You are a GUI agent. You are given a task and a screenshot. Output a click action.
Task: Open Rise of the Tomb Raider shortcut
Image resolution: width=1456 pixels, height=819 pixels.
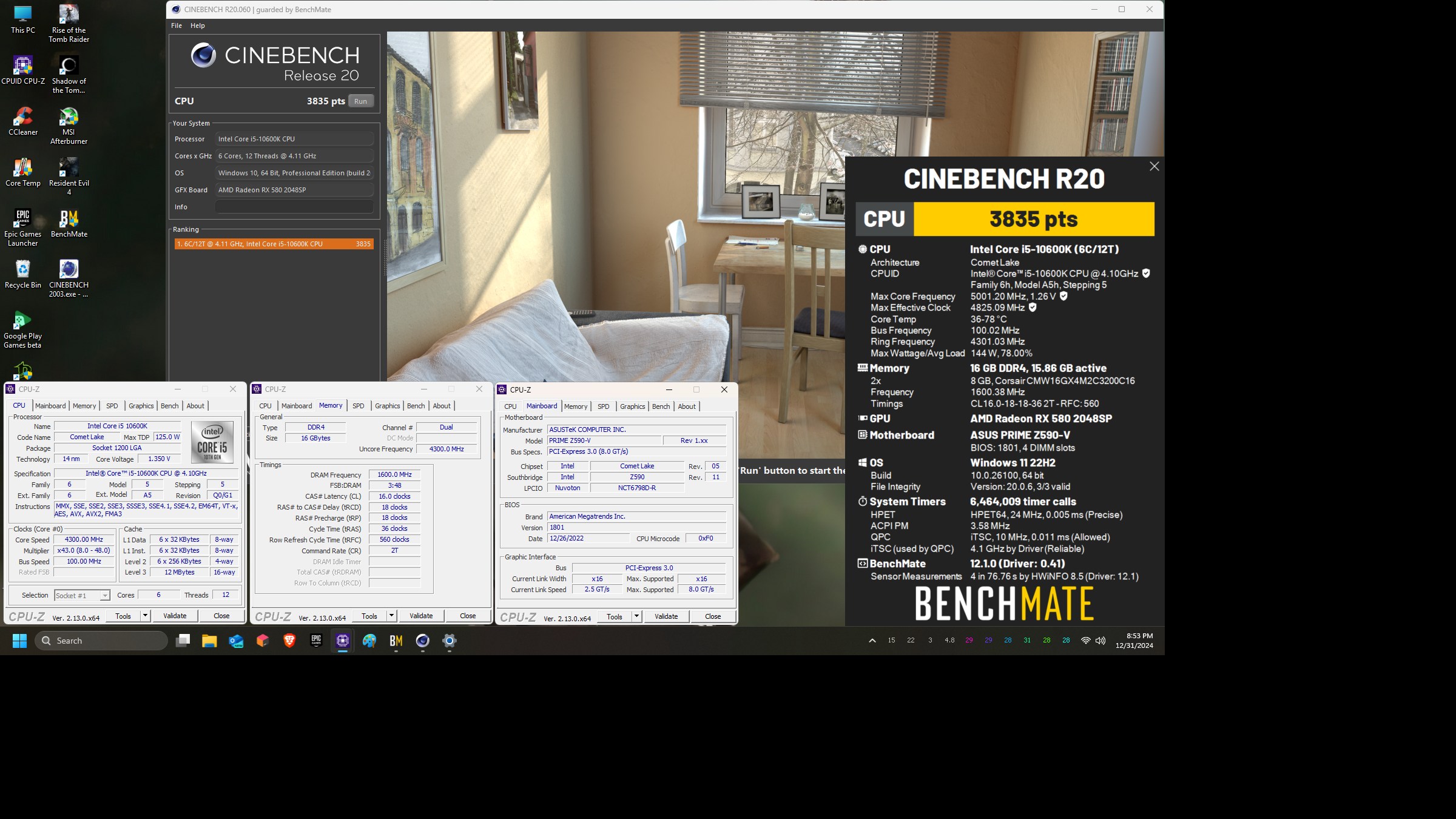tap(69, 24)
